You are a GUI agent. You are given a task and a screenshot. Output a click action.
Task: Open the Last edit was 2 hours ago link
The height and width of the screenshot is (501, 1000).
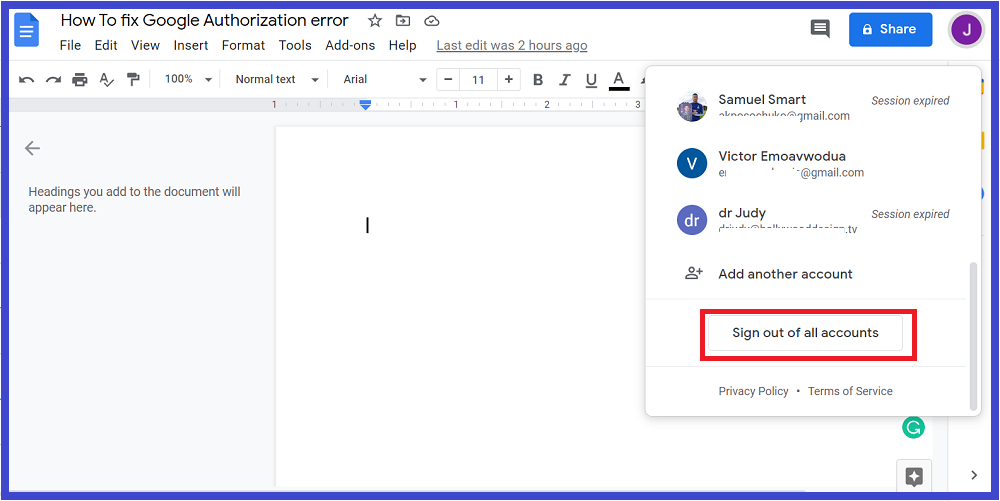pos(511,45)
